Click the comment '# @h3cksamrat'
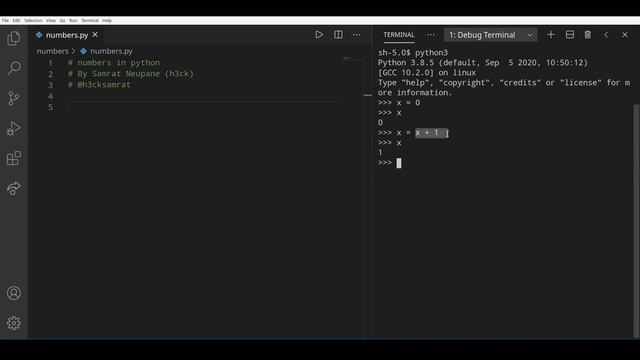Viewport: 640px width, 360px height. point(99,84)
